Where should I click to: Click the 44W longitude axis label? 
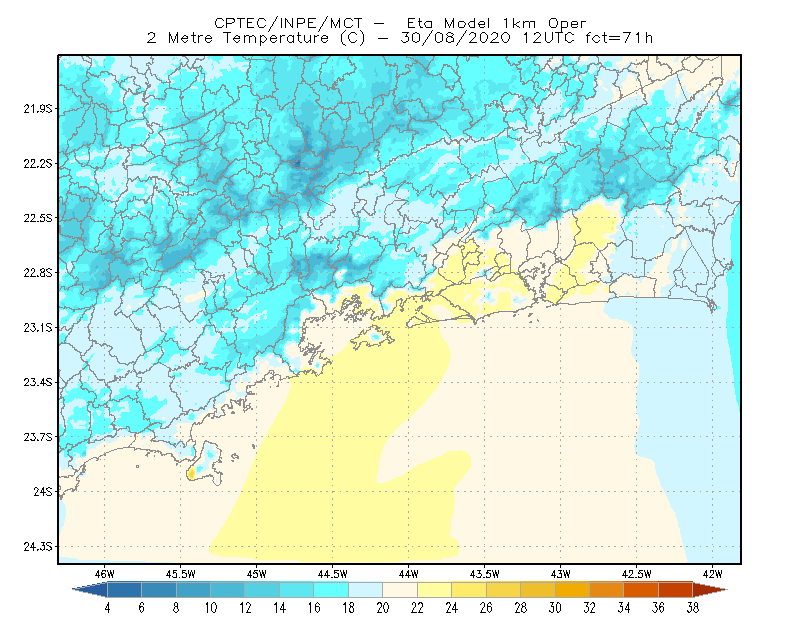point(409,574)
